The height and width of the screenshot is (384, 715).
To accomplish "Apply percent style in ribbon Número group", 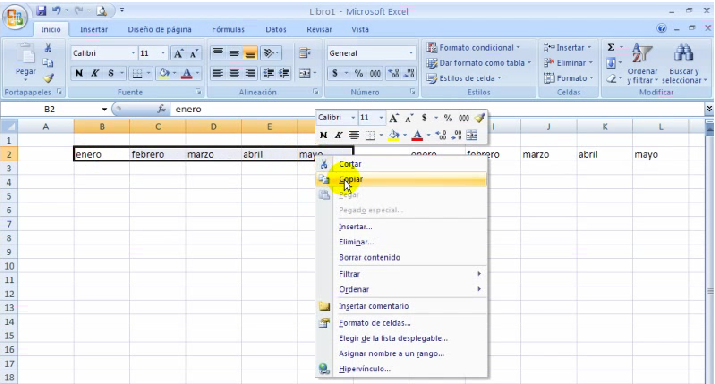I will [x=359, y=73].
